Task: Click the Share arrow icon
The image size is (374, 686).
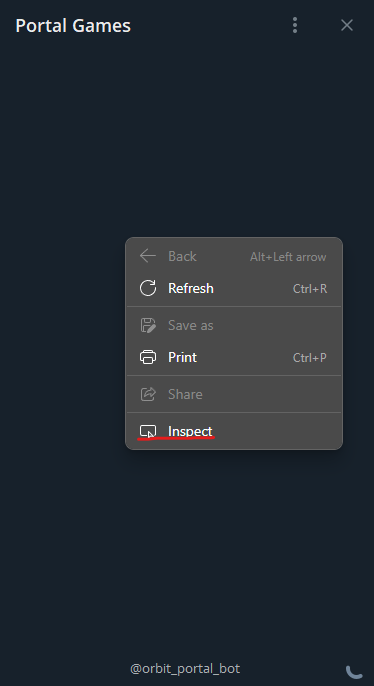Action: coord(148,394)
